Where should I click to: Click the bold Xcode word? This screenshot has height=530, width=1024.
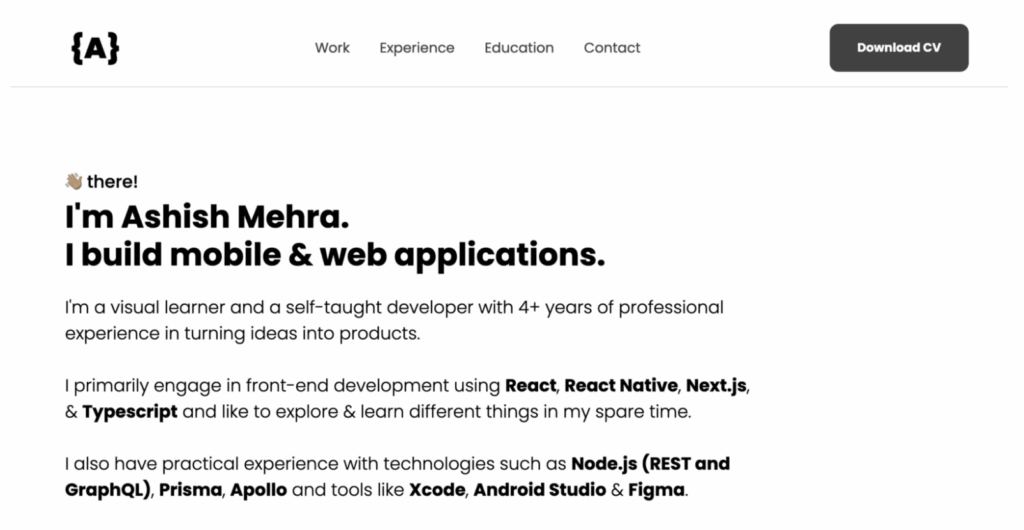[437, 490]
